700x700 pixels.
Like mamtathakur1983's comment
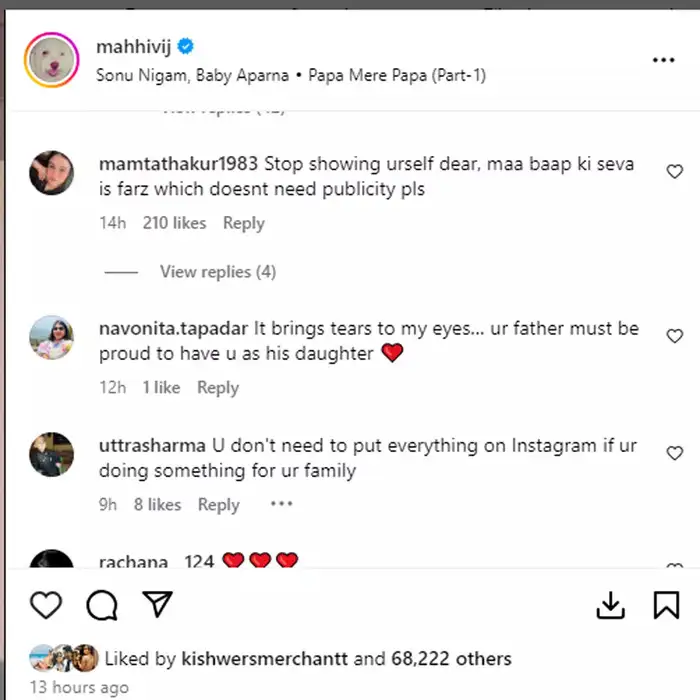[x=675, y=172]
